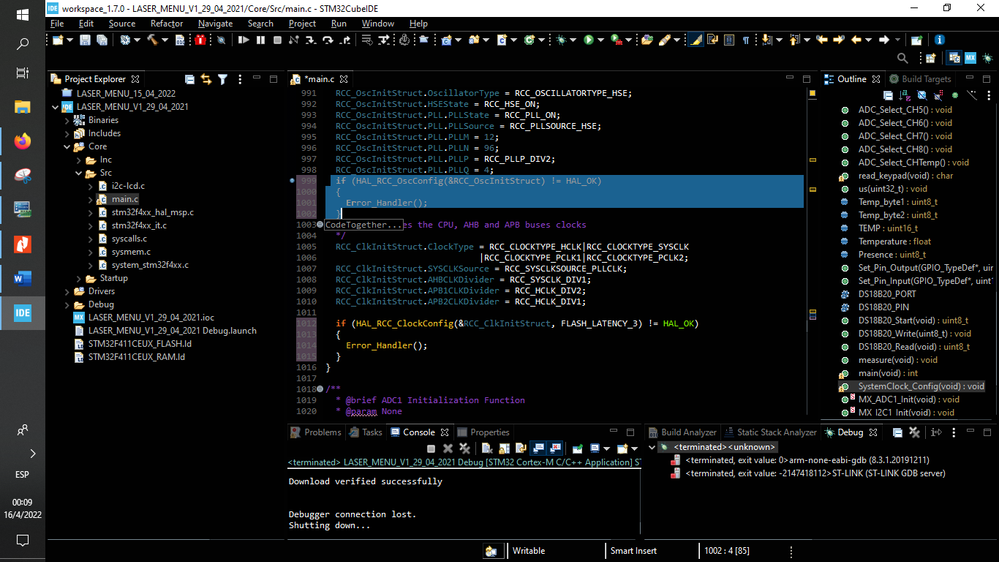The width and height of the screenshot is (999, 562).
Task: Click the green bug Debug launch icon
Action: pyautogui.click(x=561, y=40)
